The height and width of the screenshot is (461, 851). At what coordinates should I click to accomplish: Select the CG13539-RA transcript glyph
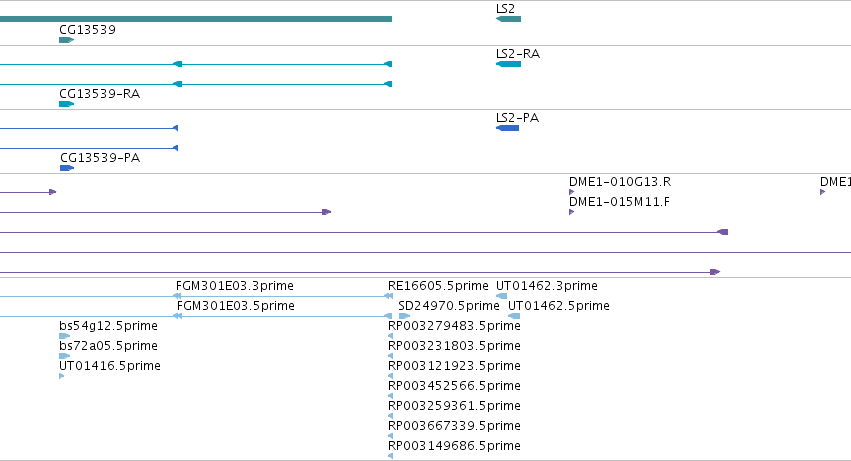[x=66, y=104]
